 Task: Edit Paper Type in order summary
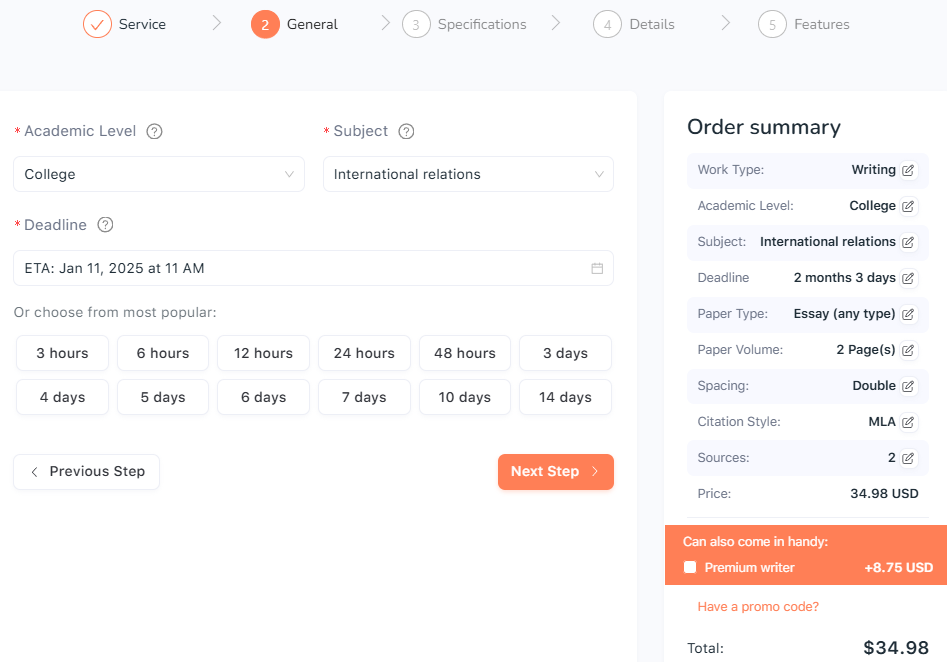[908, 314]
